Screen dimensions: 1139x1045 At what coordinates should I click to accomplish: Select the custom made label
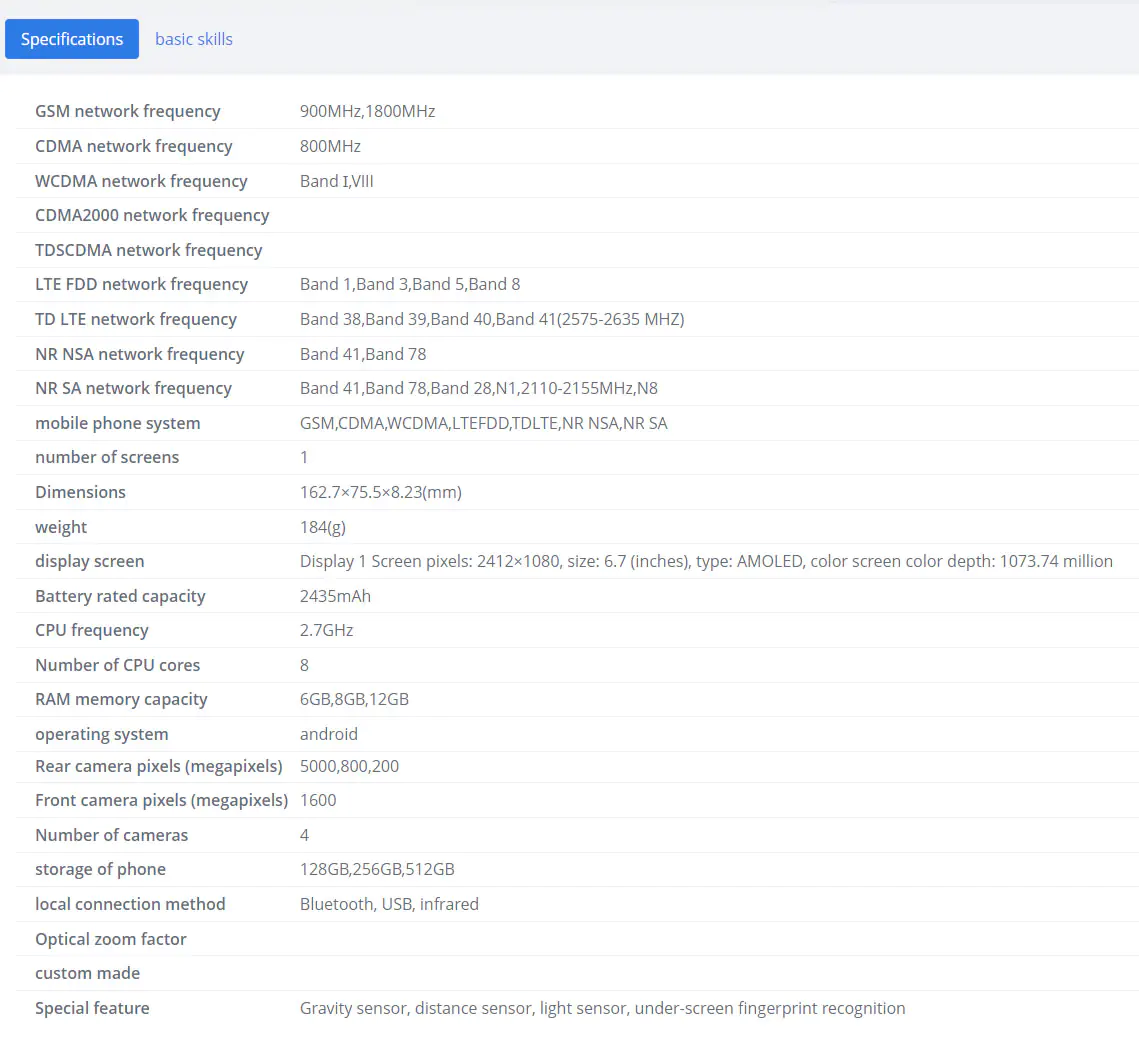[88, 972]
